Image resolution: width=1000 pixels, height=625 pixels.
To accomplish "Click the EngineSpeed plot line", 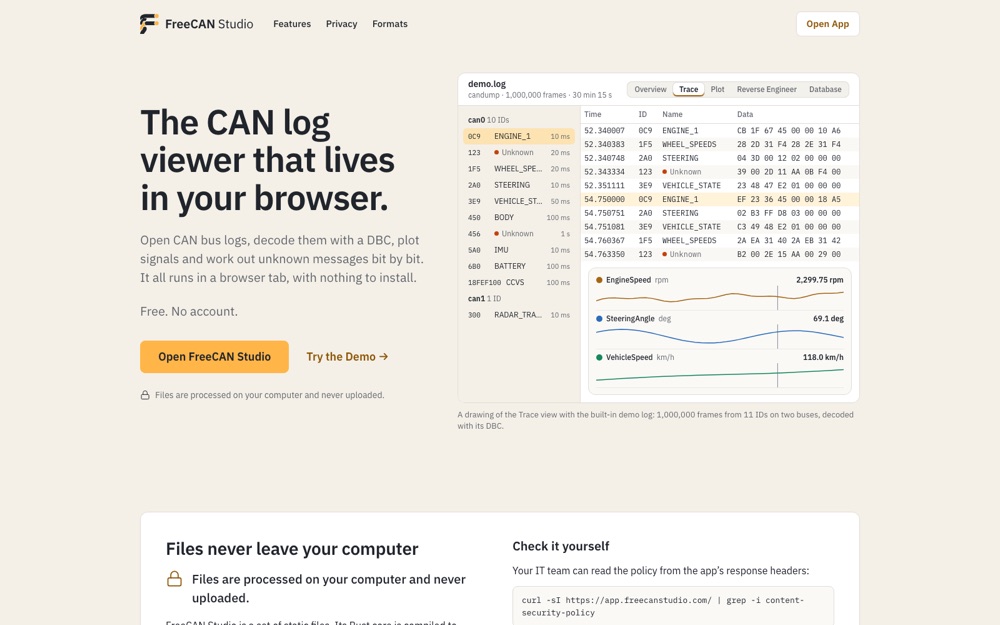I will coord(719,297).
